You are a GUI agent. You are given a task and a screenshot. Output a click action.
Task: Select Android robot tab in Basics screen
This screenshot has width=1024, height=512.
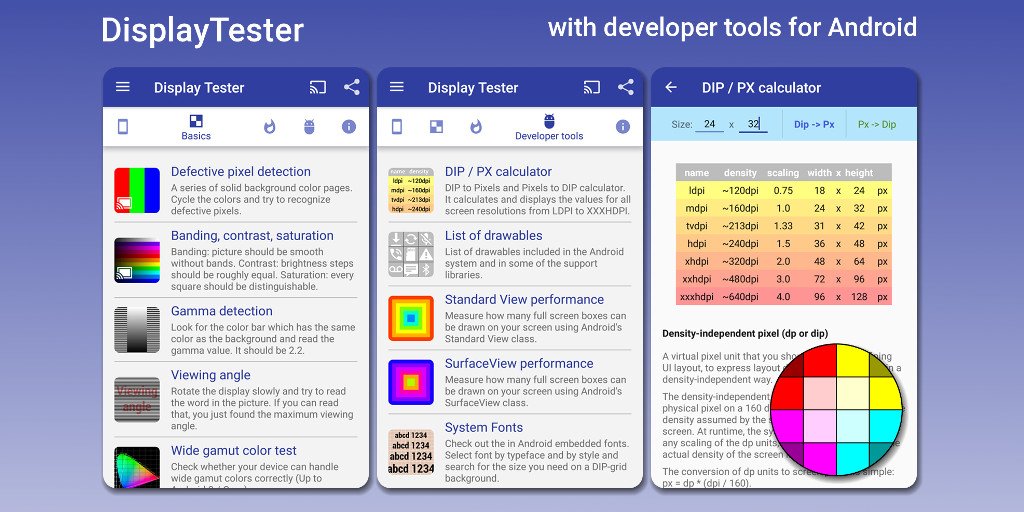[310, 127]
